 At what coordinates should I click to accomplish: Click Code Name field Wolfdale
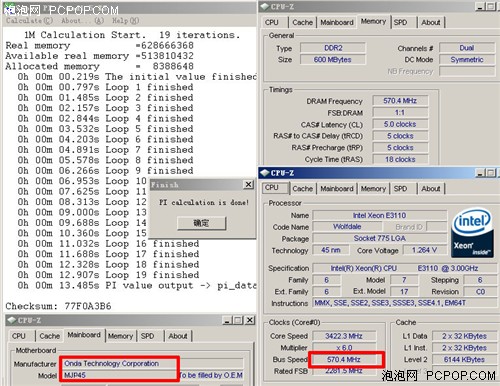[x=347, y=227]
